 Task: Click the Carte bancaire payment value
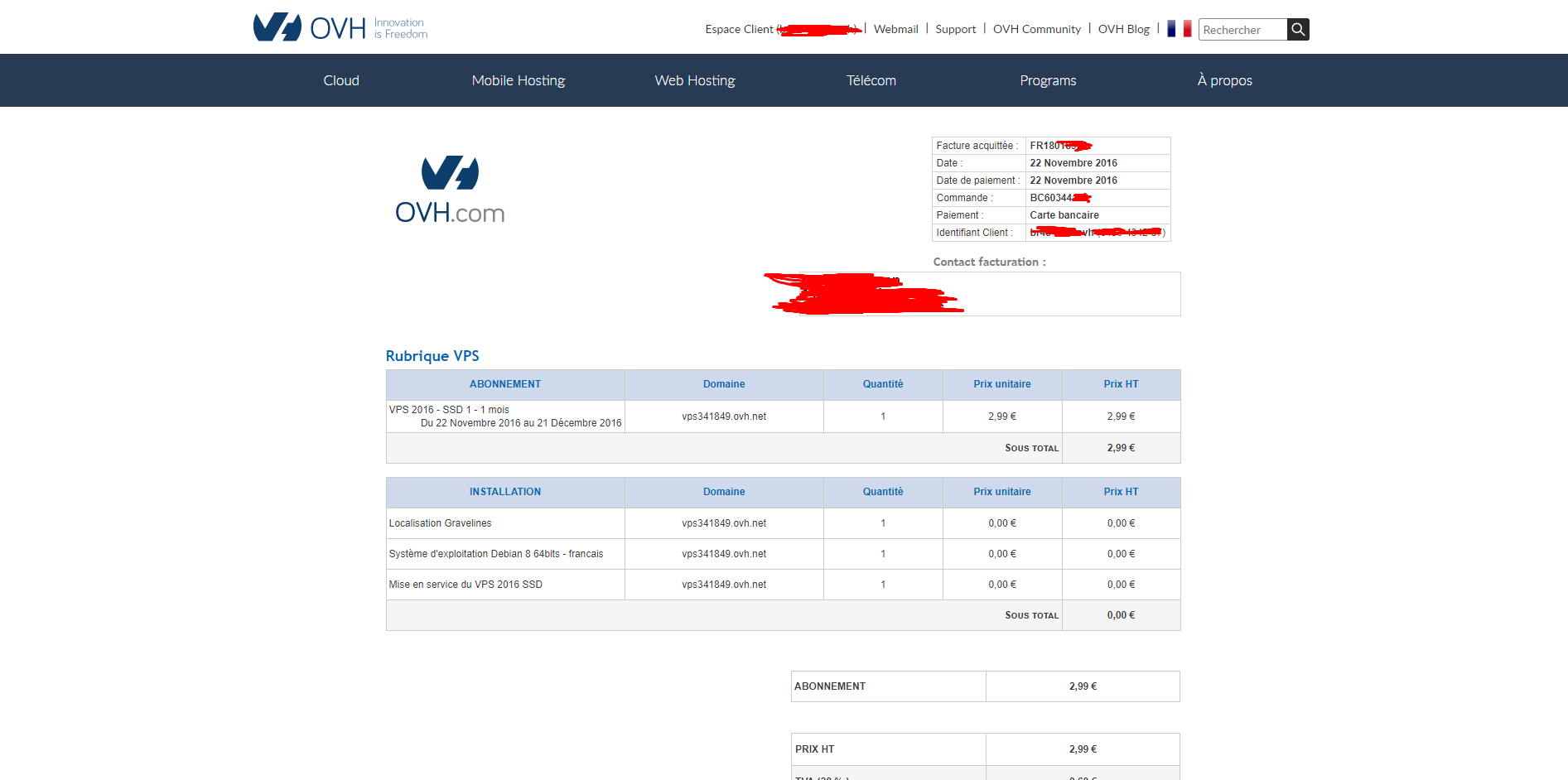point(1064,215)
